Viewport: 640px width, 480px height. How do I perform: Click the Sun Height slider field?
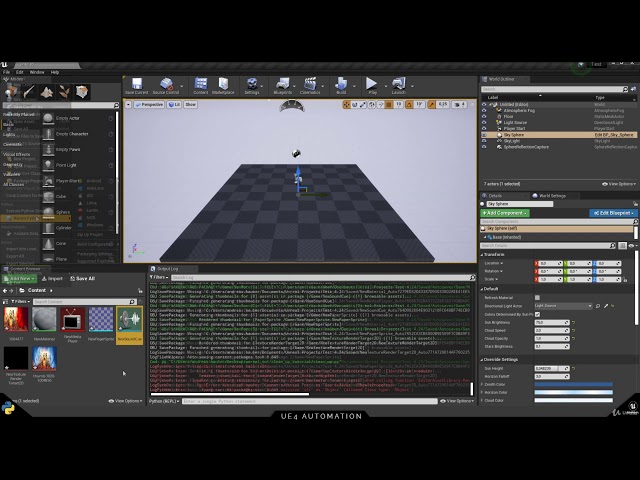552,369
